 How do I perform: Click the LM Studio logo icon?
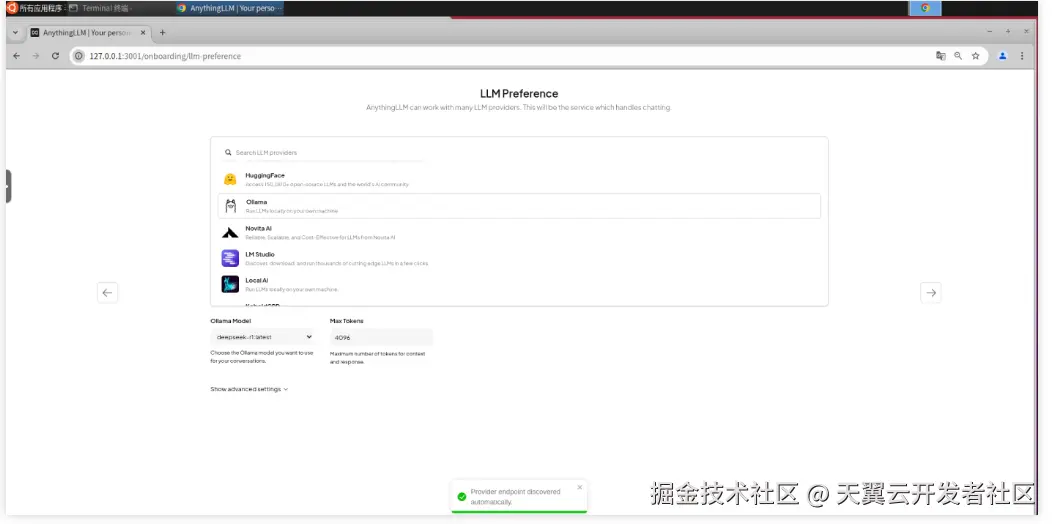pyautogui.click(x=230, y=258)
